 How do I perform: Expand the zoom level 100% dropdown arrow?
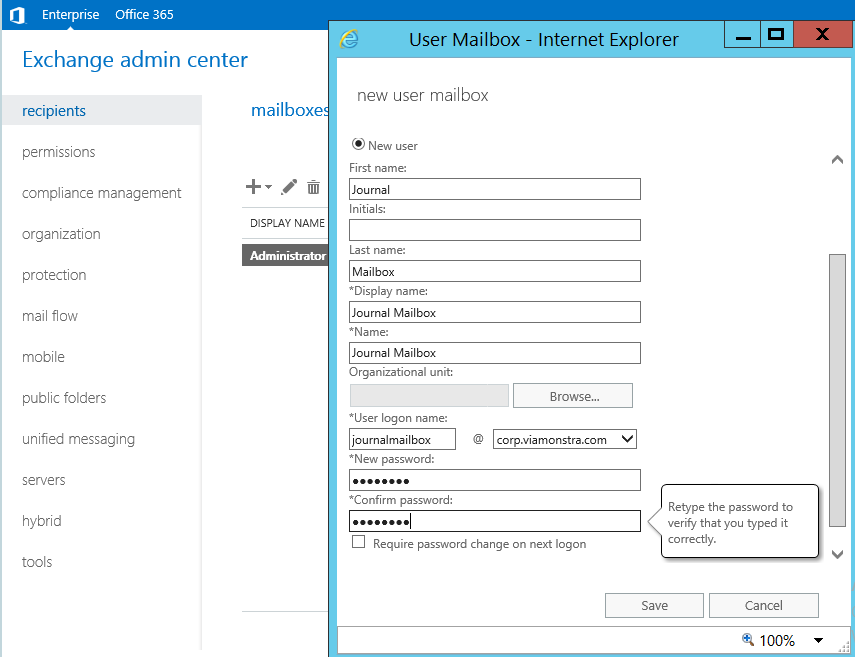tap(818, 640)
